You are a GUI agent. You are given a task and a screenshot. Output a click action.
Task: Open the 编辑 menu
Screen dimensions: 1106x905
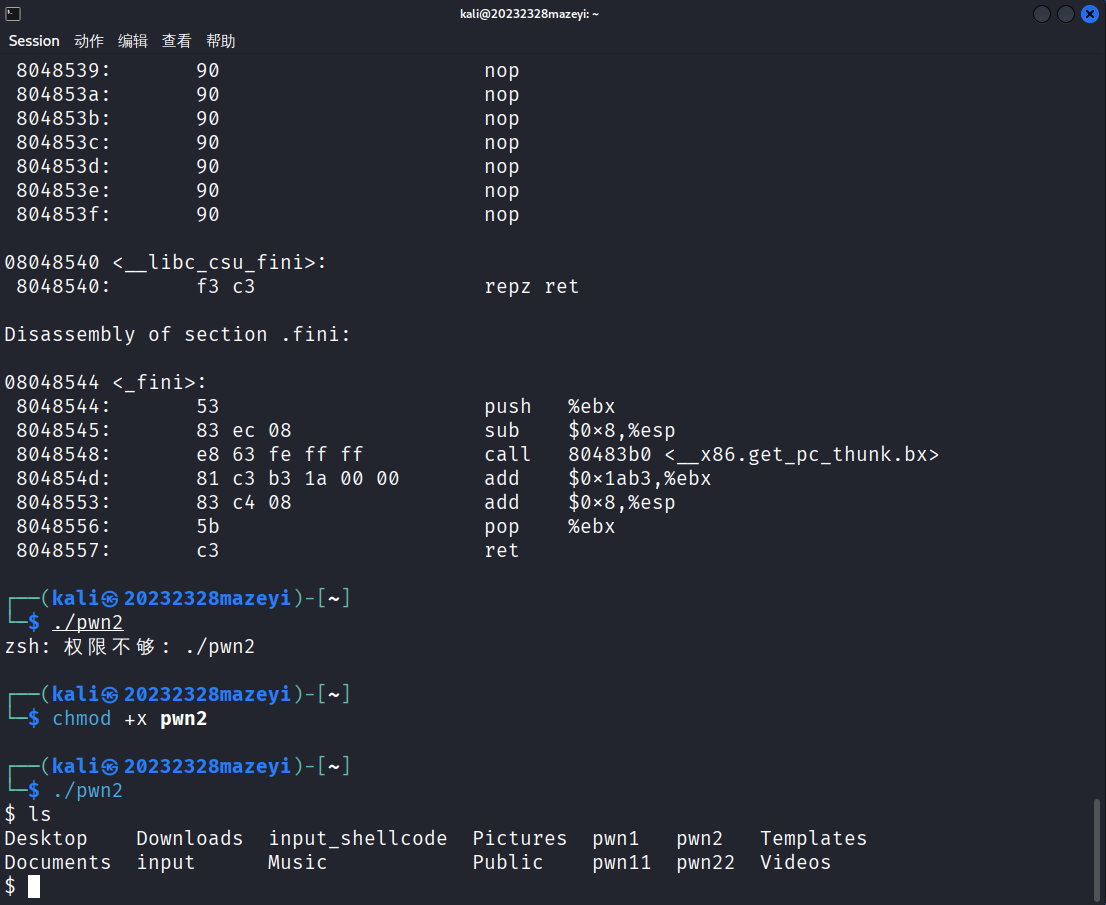coord(133,41)
